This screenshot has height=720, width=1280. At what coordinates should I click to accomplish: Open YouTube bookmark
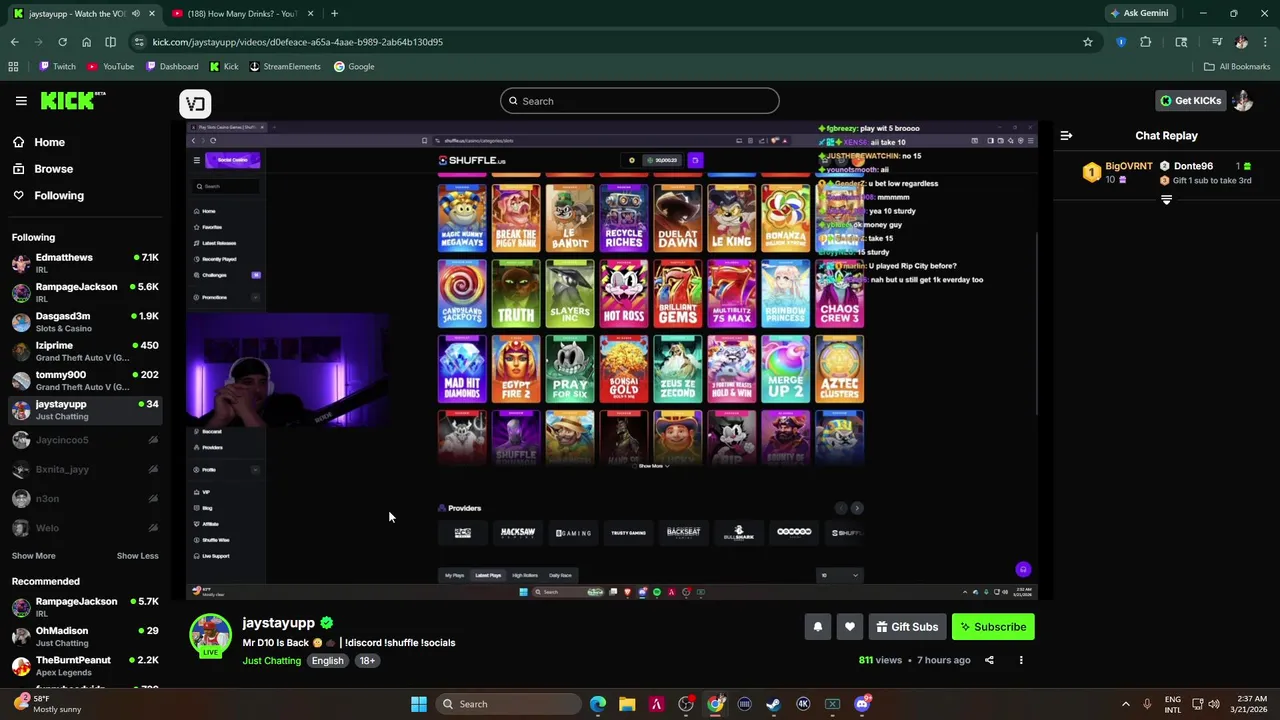(110, 67)
